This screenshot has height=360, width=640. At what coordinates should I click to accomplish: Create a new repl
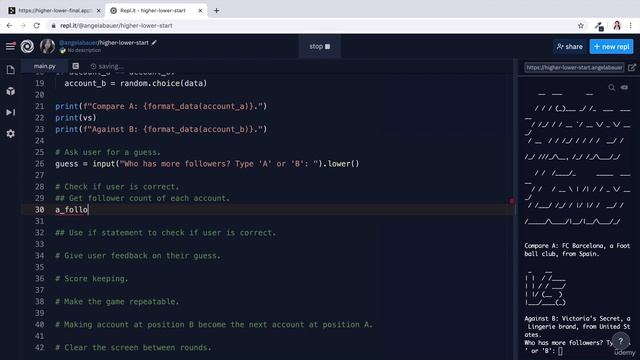click(x=611, y=47)
